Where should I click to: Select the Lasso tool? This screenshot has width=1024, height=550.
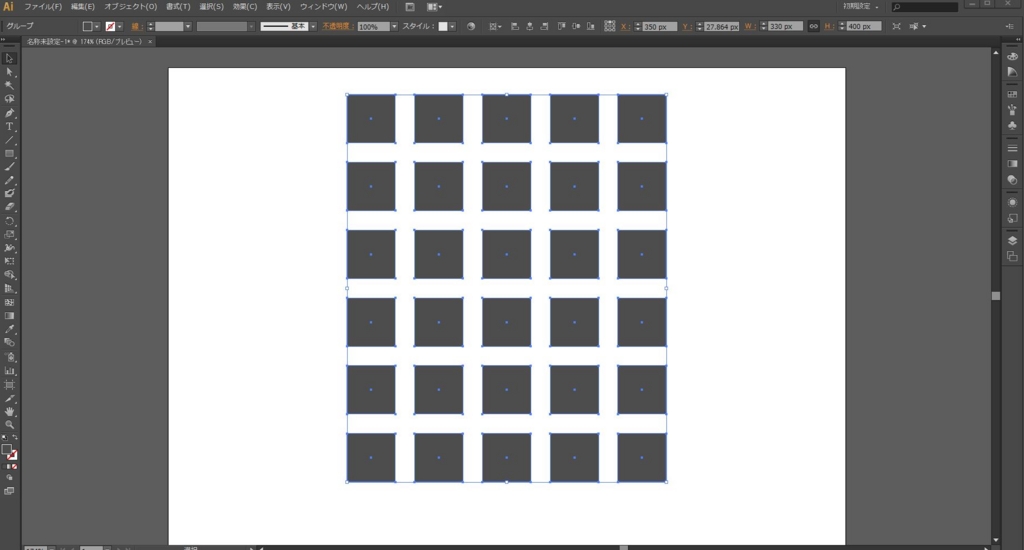coord(9,99)
